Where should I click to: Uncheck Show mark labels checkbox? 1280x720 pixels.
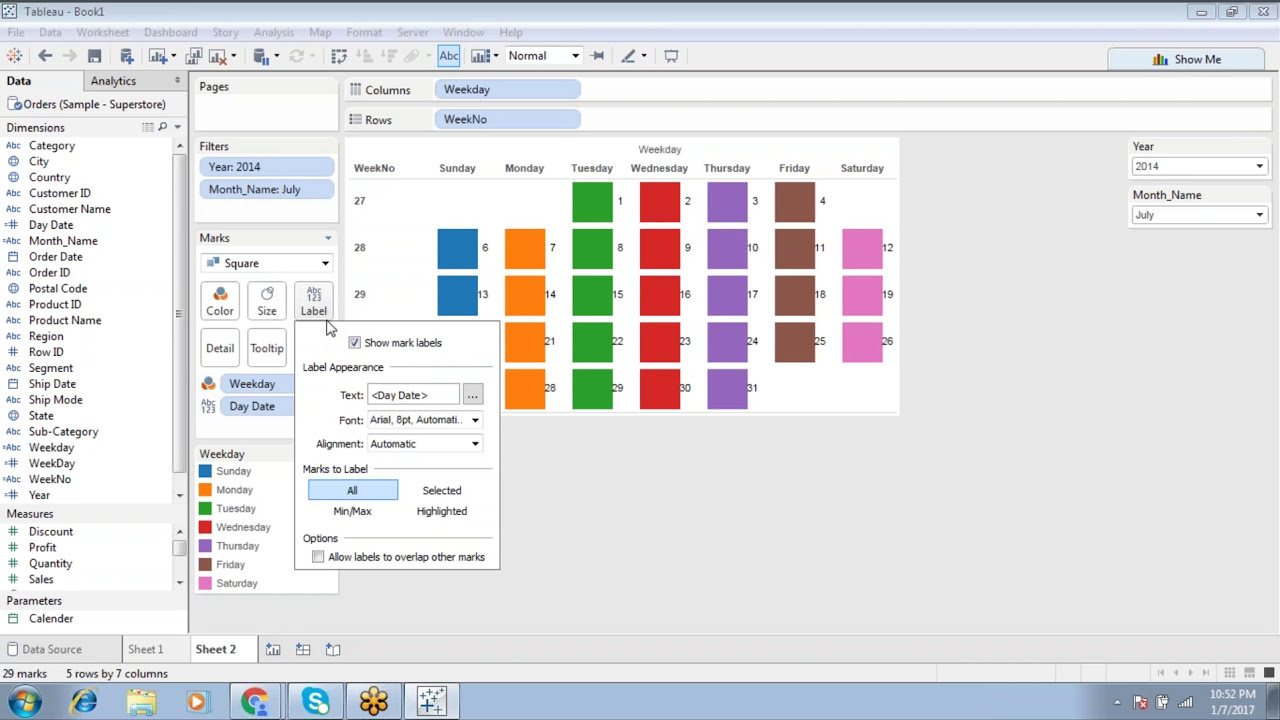coord(354,343)
